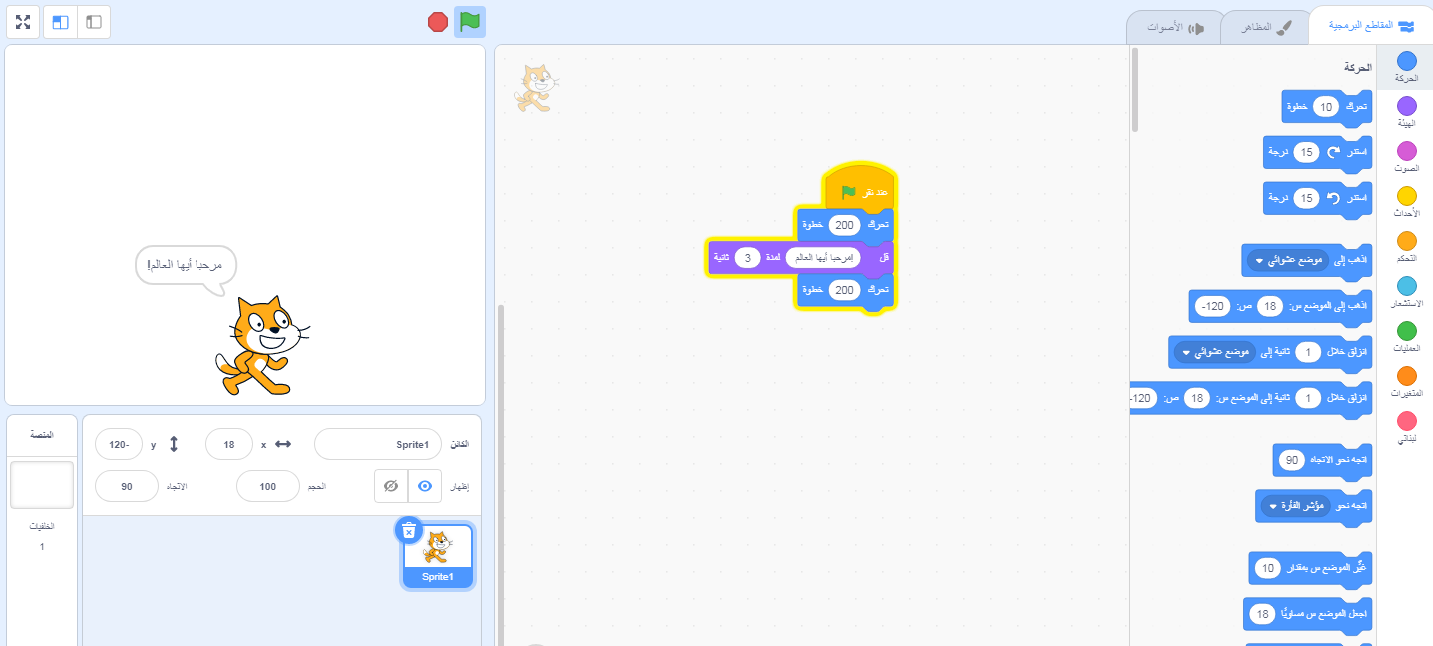Show the sprite using the eye icon
The image size is (1433, 646).
(425, 486)
